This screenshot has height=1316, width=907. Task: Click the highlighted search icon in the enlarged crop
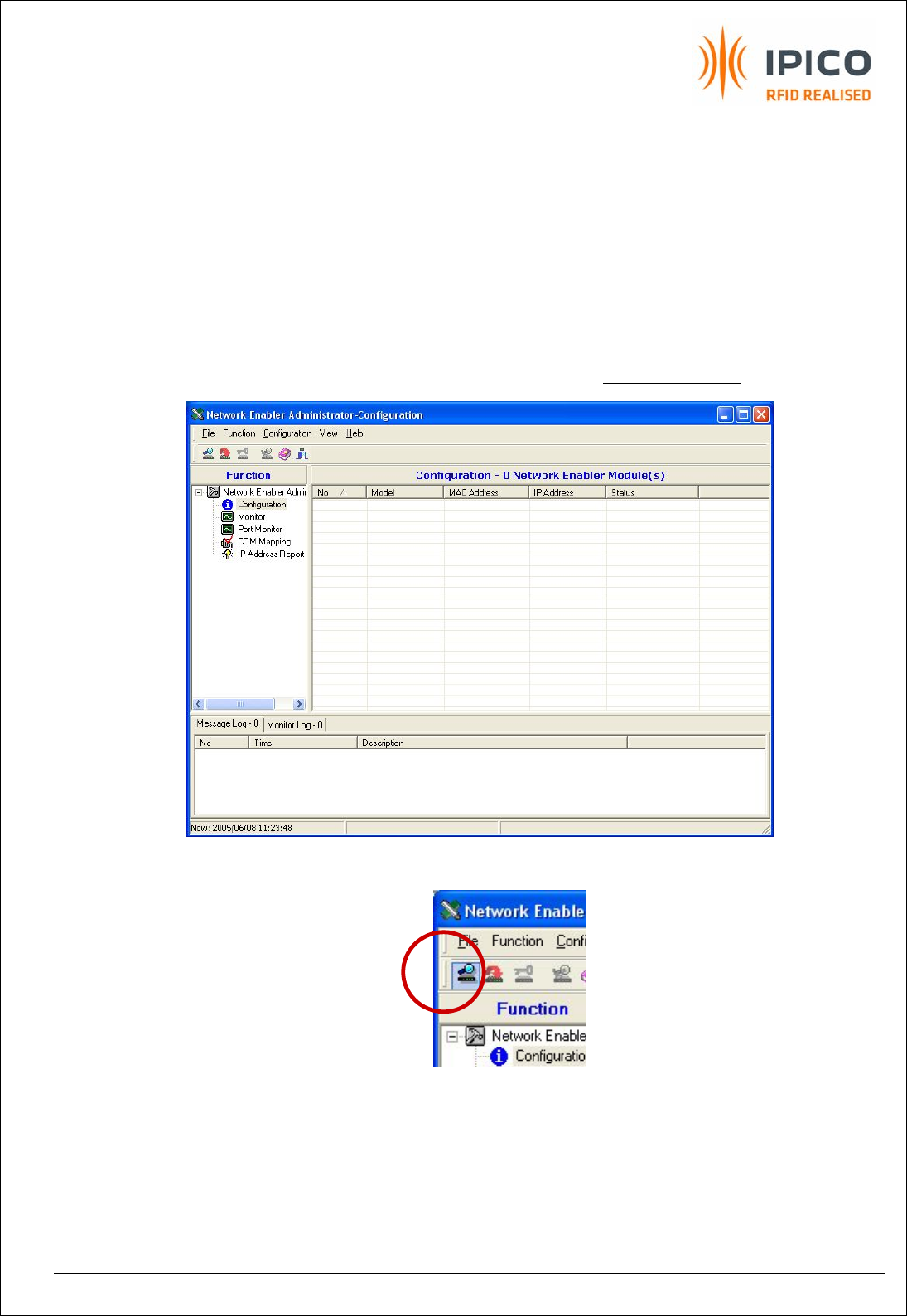[466, 974]
